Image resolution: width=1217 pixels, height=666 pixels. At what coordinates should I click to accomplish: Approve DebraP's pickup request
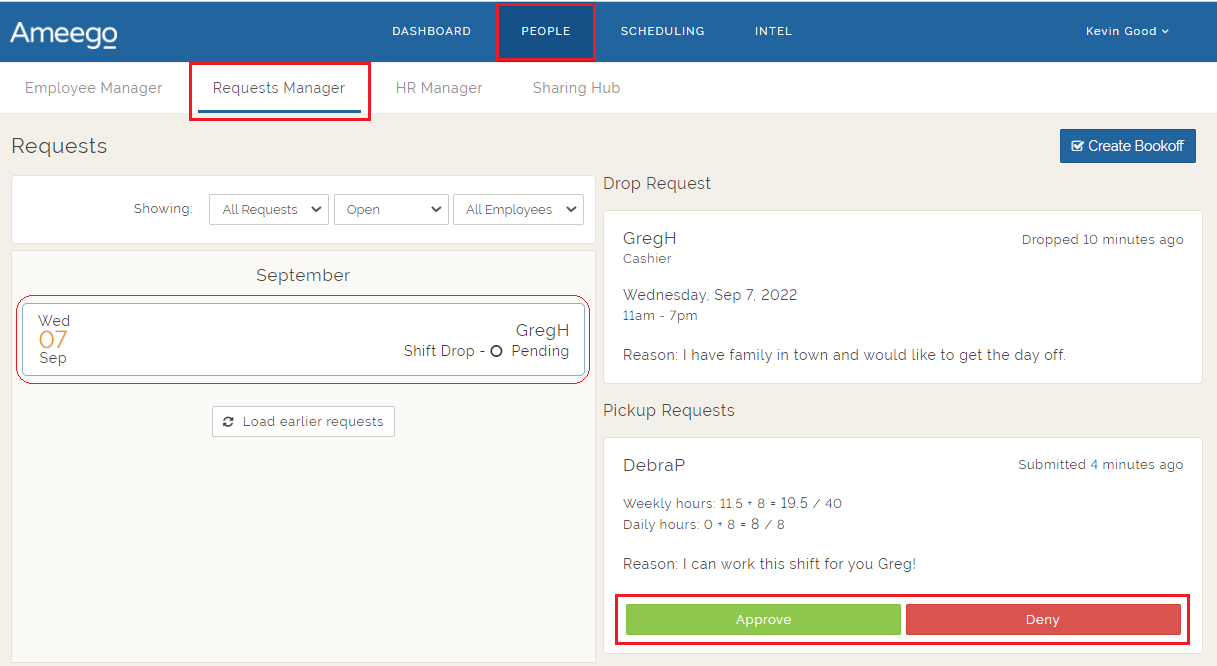click(762, 619)
